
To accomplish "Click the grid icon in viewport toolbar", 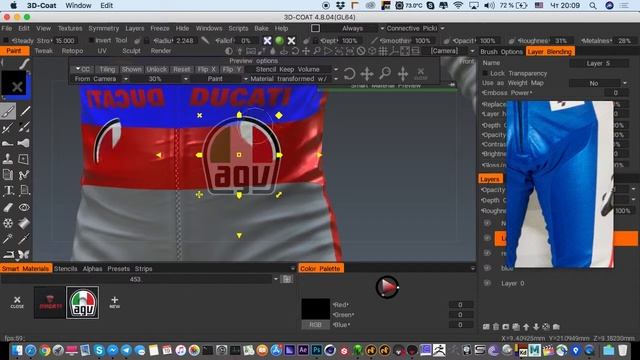I will [383, 51].
